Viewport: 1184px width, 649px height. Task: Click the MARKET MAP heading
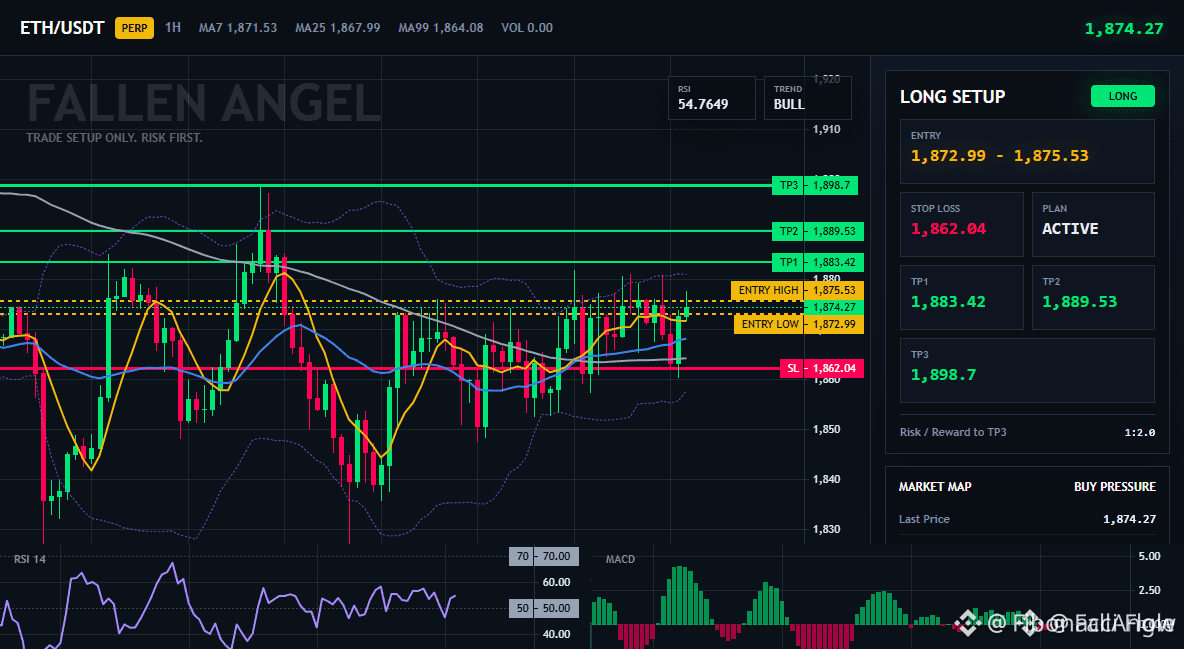tap(935, 487)
